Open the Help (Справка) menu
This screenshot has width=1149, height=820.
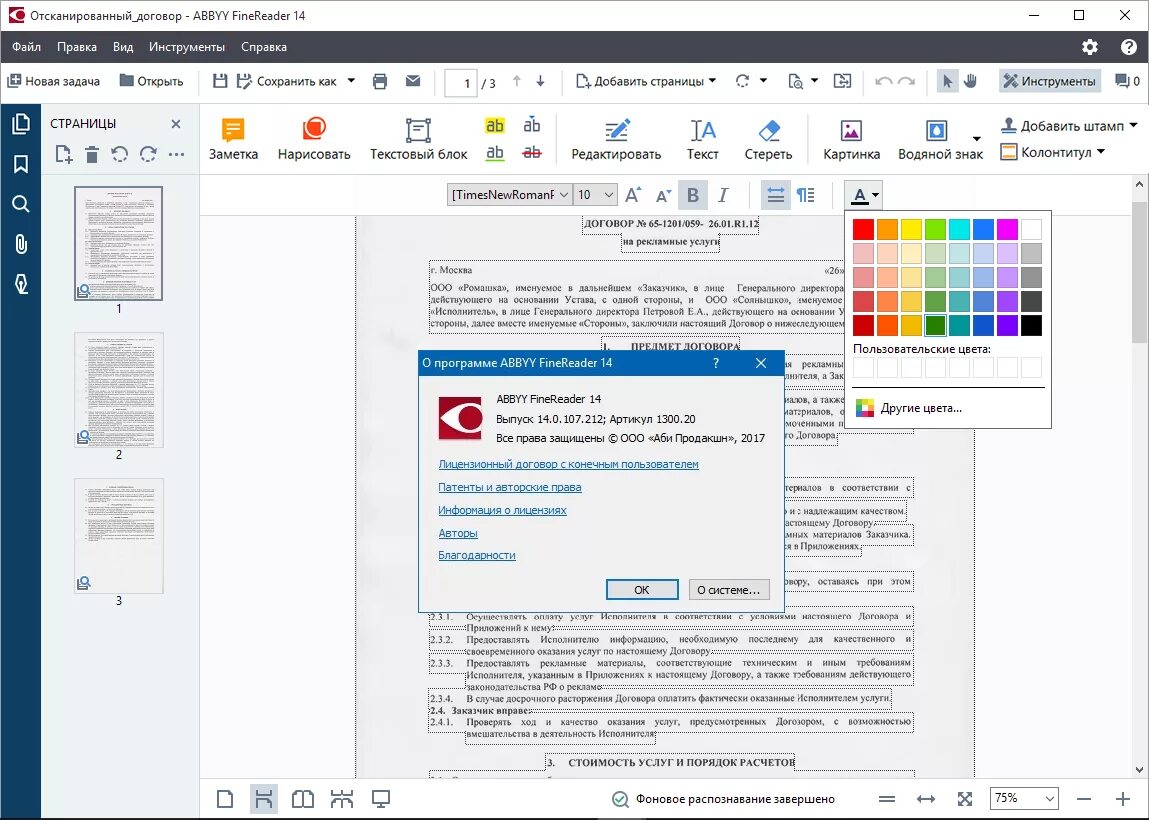pyautogui.click(x=264, y=47)
